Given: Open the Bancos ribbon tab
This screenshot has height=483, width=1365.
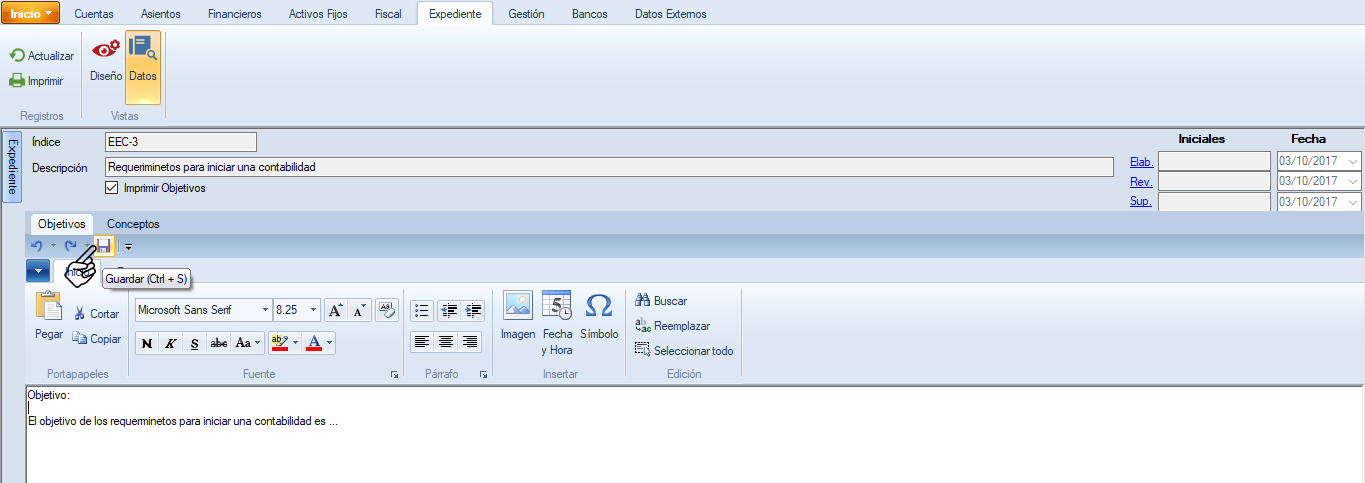Looking at the screenshot, I should [589, 14].
